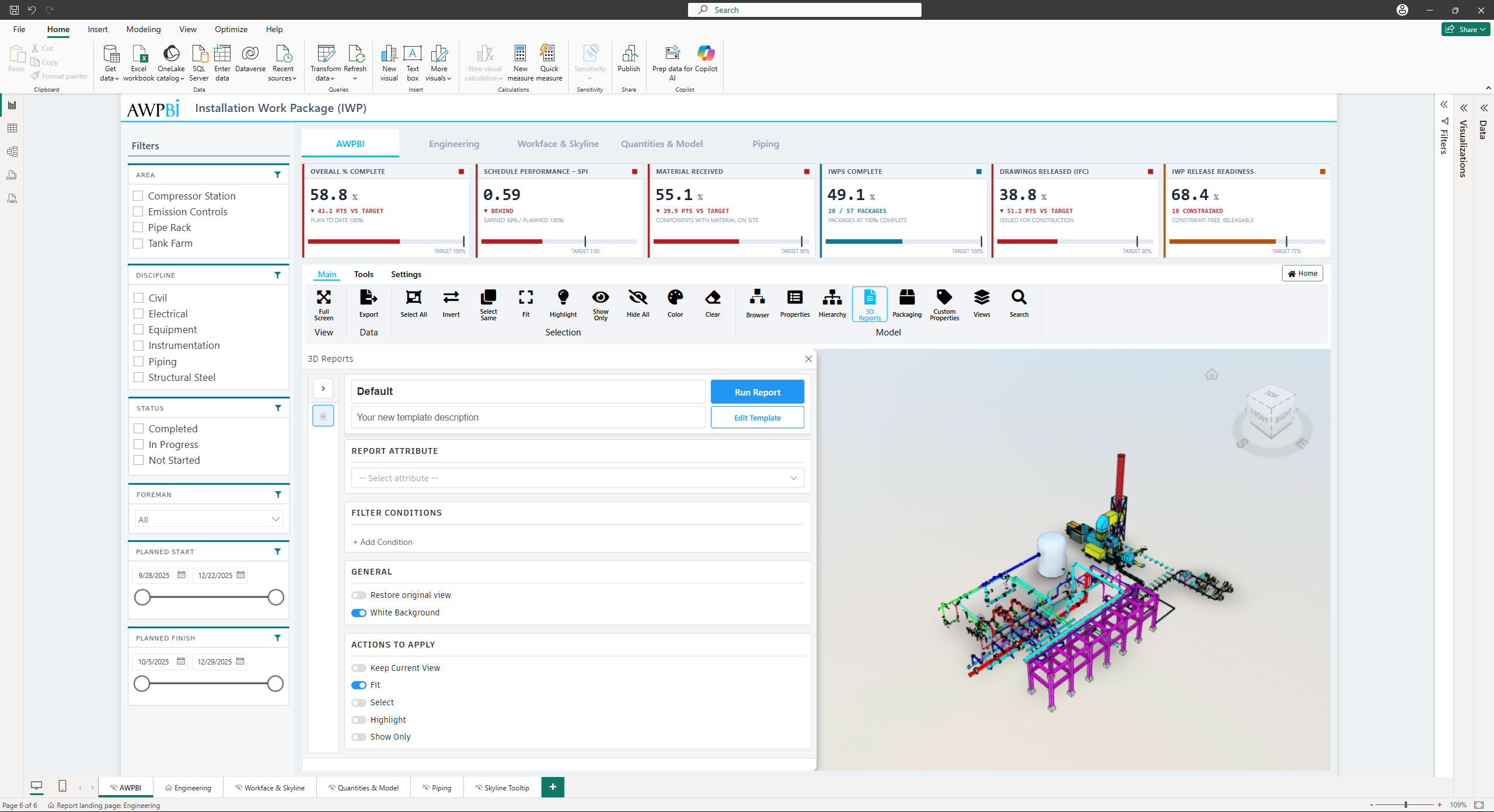Turn off White Background switch
The width and height of the screenshot is (1494, 812).
[358, 612]
